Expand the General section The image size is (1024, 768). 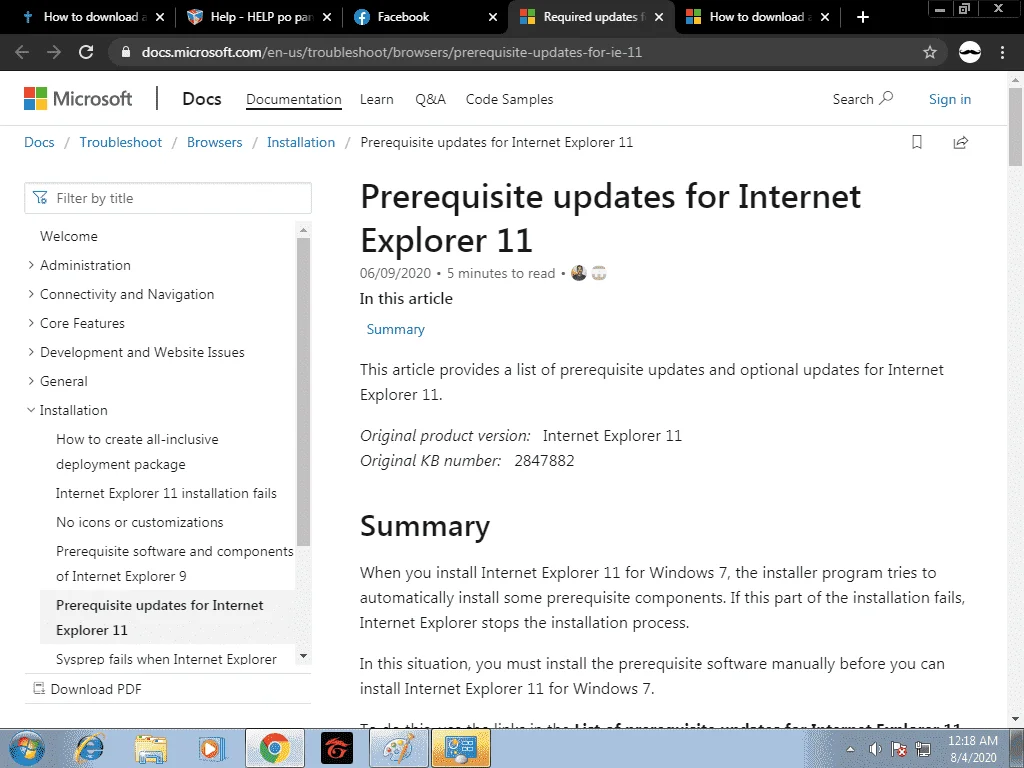pyautogui.click(x=31, y=381)
